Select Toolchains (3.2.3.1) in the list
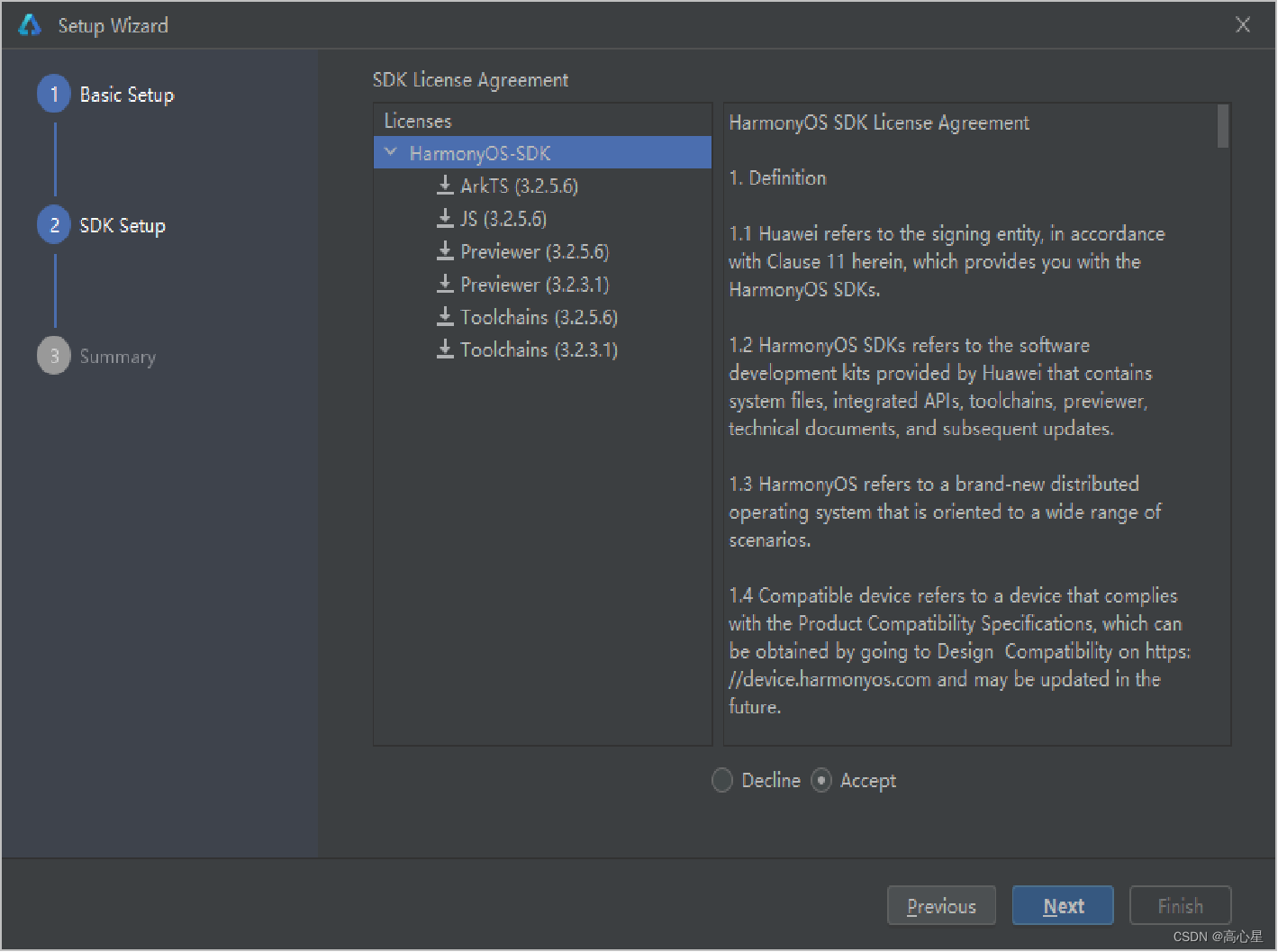The image size is (1278, 952). (x=539, y=349)
